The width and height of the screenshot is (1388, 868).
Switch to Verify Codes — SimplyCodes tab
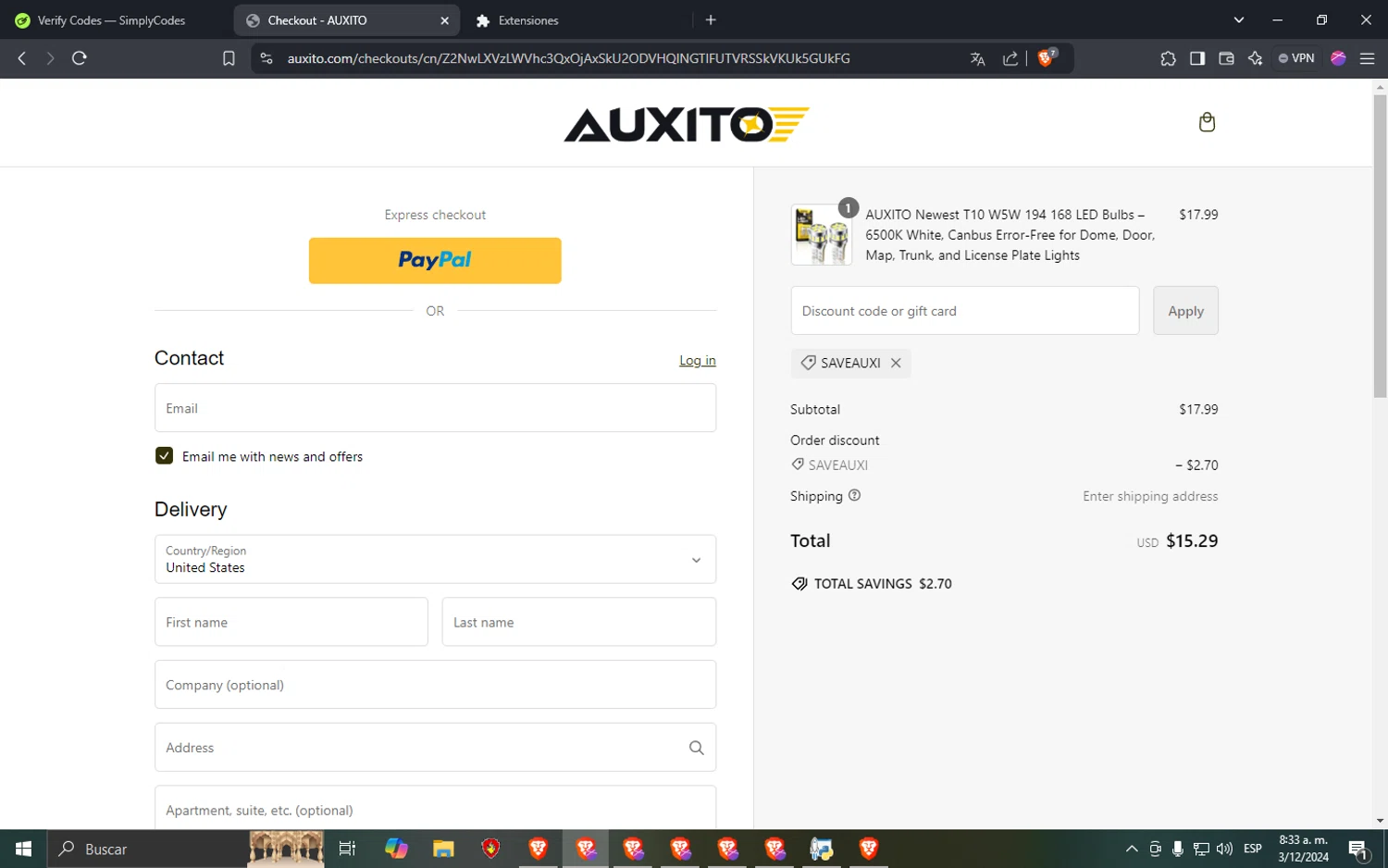[x=113, y=20]
